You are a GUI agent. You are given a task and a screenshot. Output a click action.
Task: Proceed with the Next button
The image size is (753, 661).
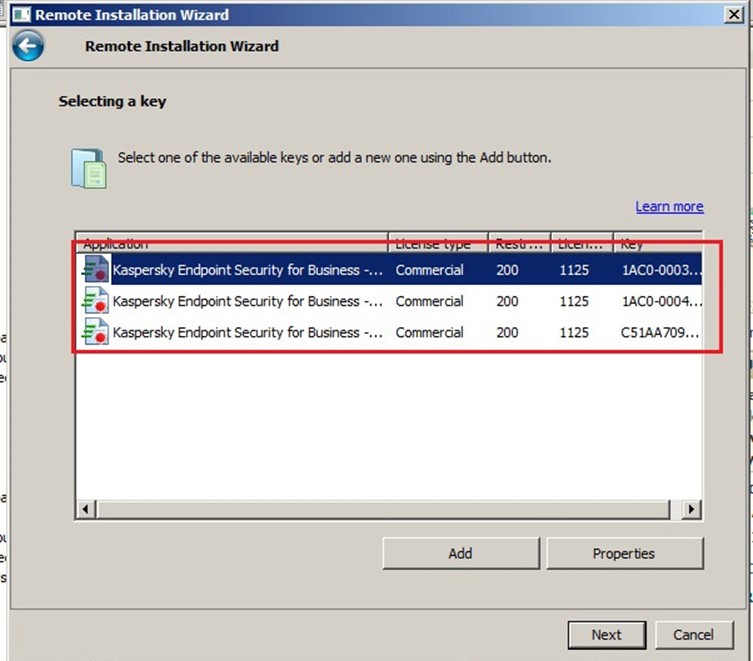click(x=607, y=635)
